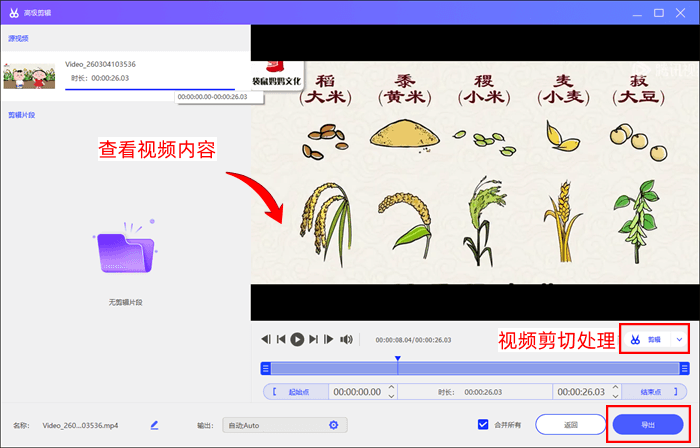Screen dimensions: 700x448
Task: Play the video preview
Action: tap(297, 340)
